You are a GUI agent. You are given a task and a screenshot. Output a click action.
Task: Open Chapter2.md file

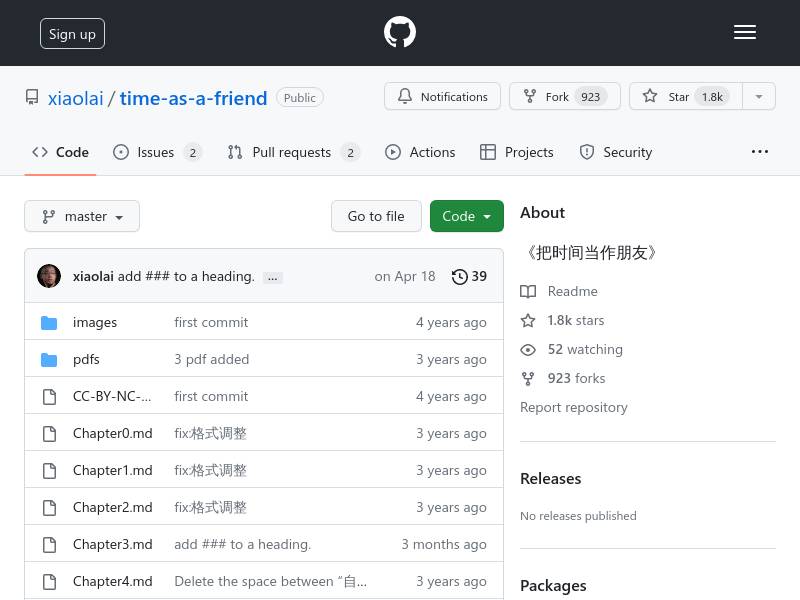click(x=113, y=508)
